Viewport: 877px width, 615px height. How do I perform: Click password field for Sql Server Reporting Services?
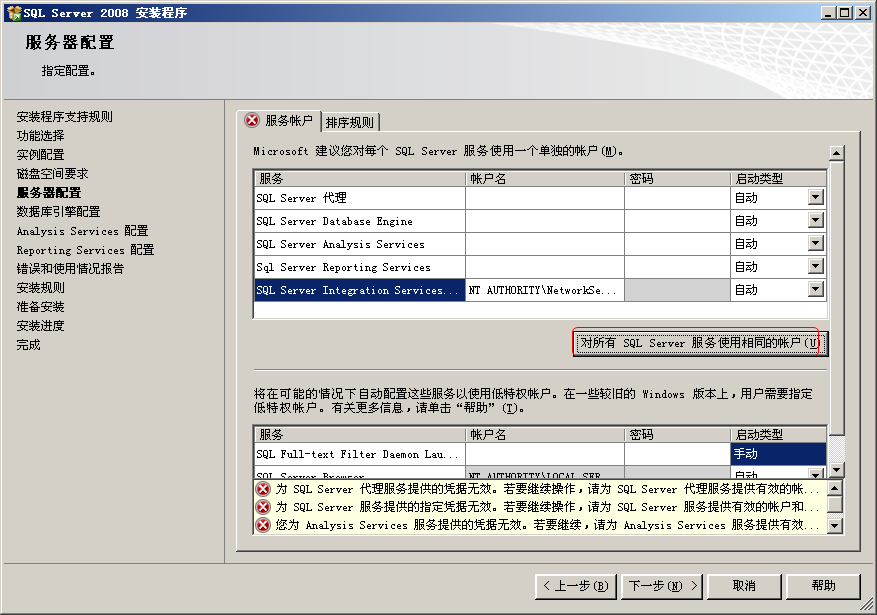click(x=677, y=267)
